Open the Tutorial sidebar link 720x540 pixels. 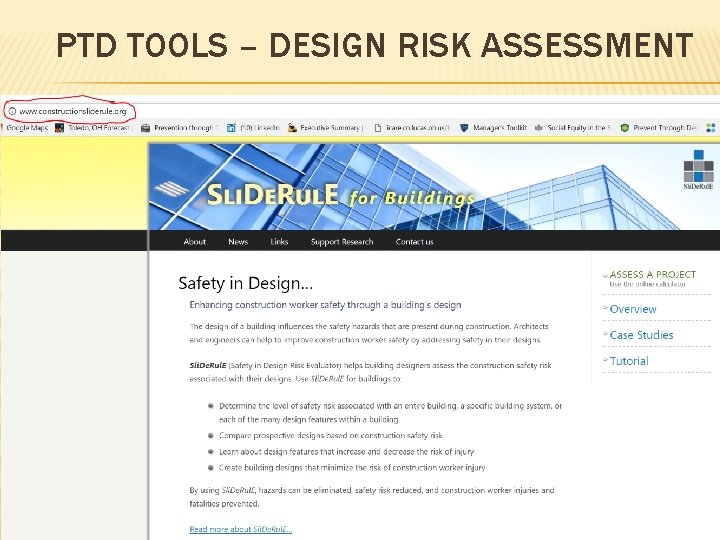(x=629, y=361)
